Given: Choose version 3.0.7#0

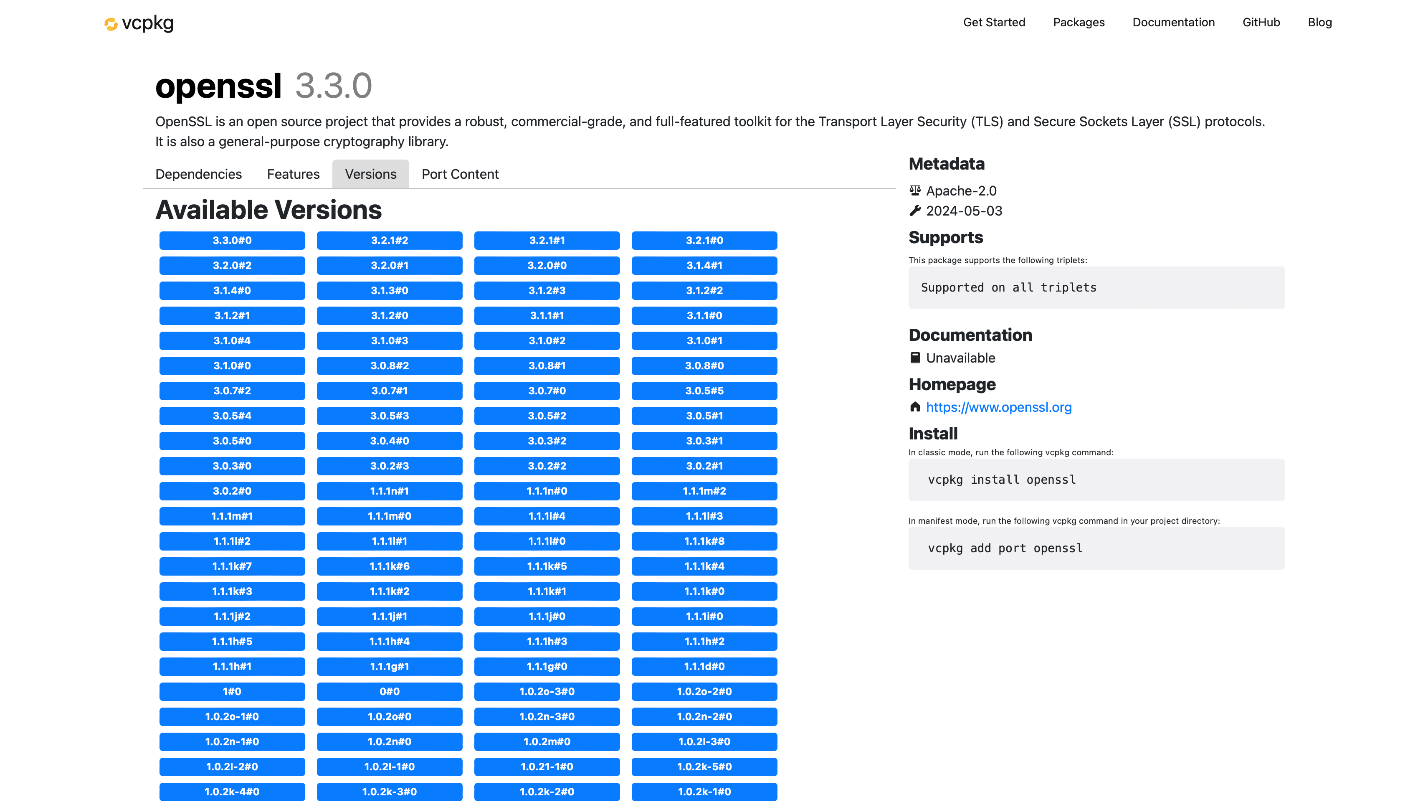Looking at the screenshot, I should [x=547, y=391].
